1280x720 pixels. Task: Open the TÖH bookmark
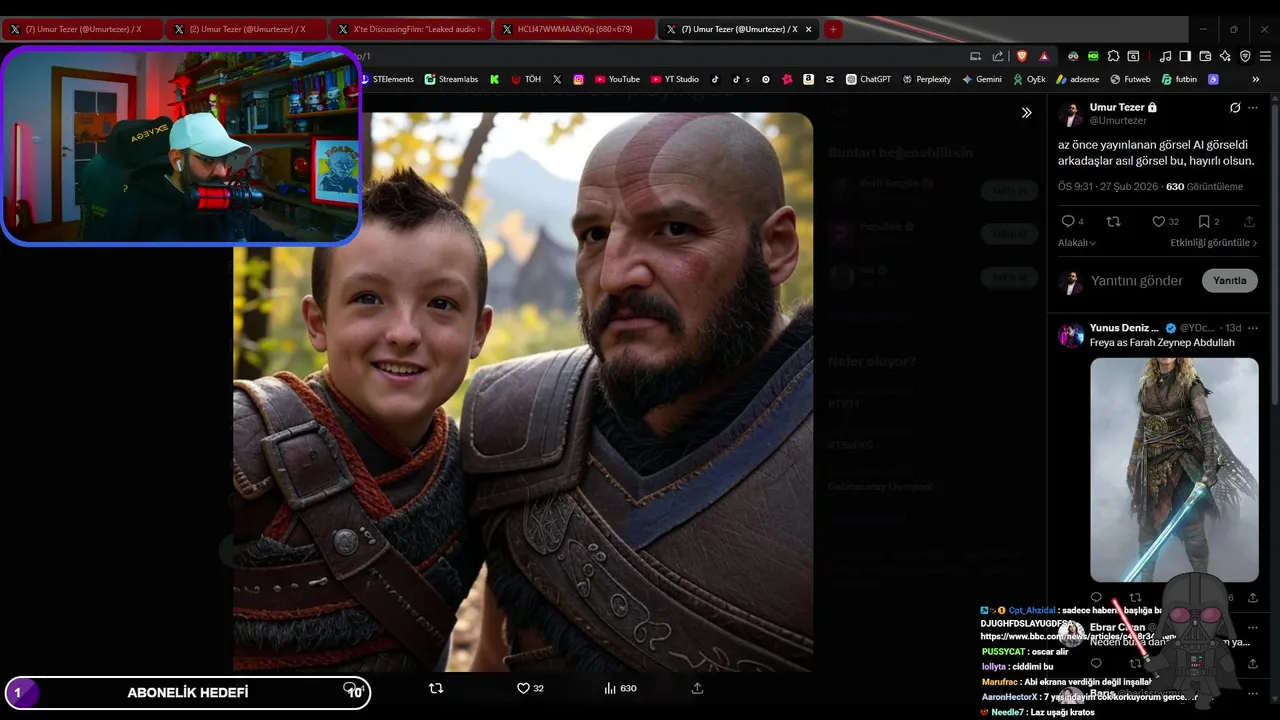(x=526, y=79)
